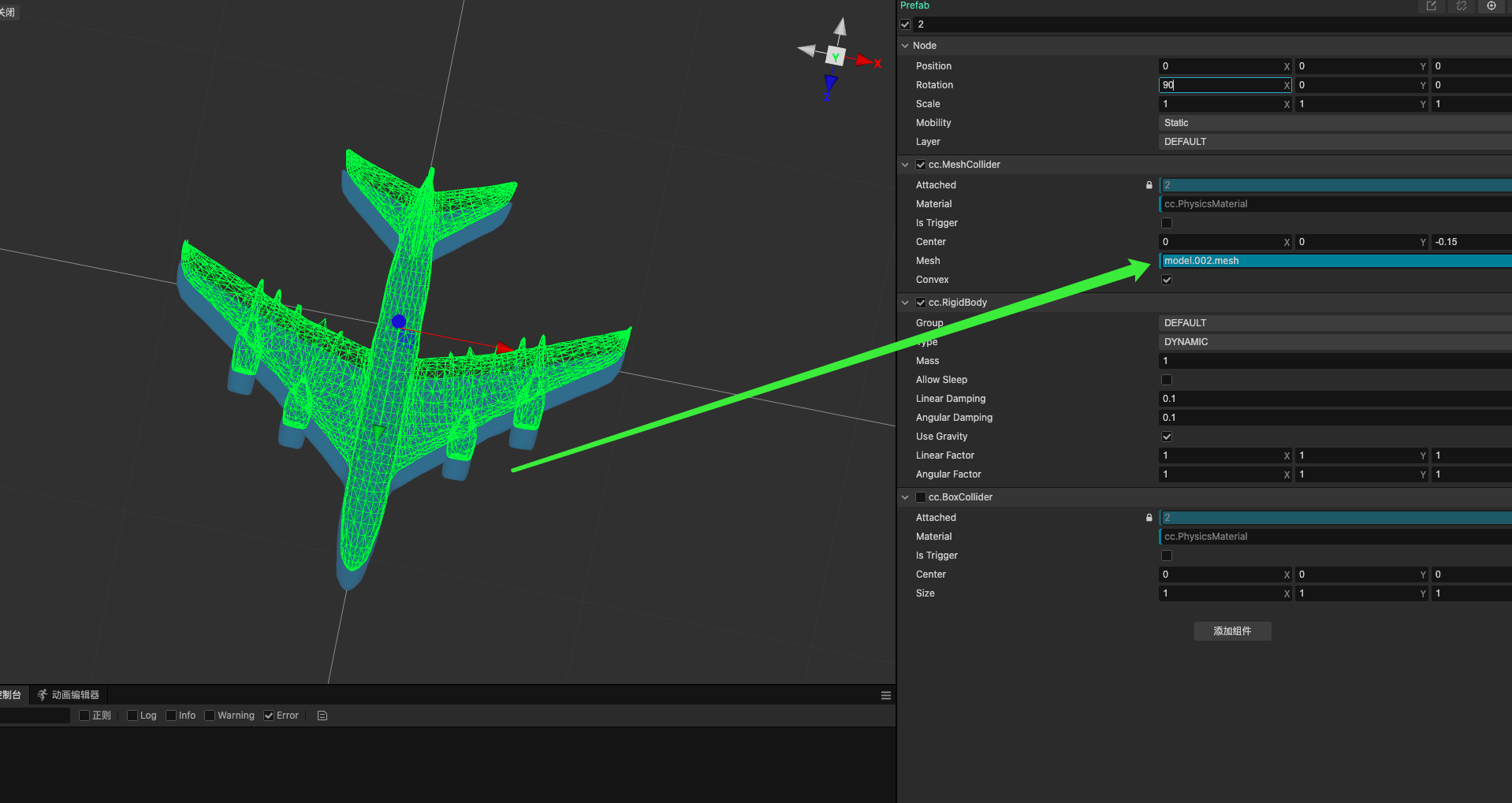Collapse the Node section
This screenshot has width=1512, height=803.
[905, 46]
